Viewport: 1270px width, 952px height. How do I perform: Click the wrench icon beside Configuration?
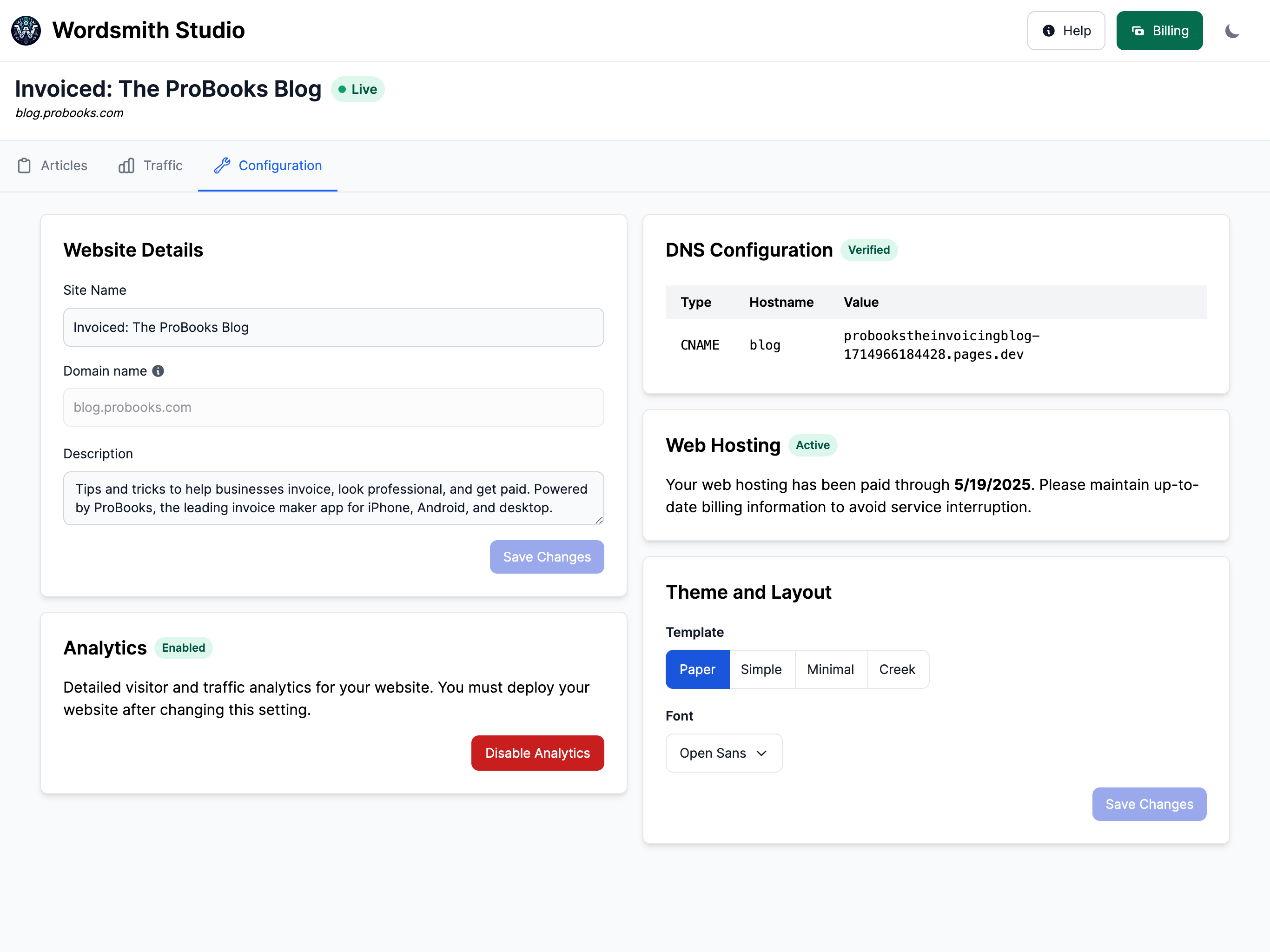(x=222, y=165)
